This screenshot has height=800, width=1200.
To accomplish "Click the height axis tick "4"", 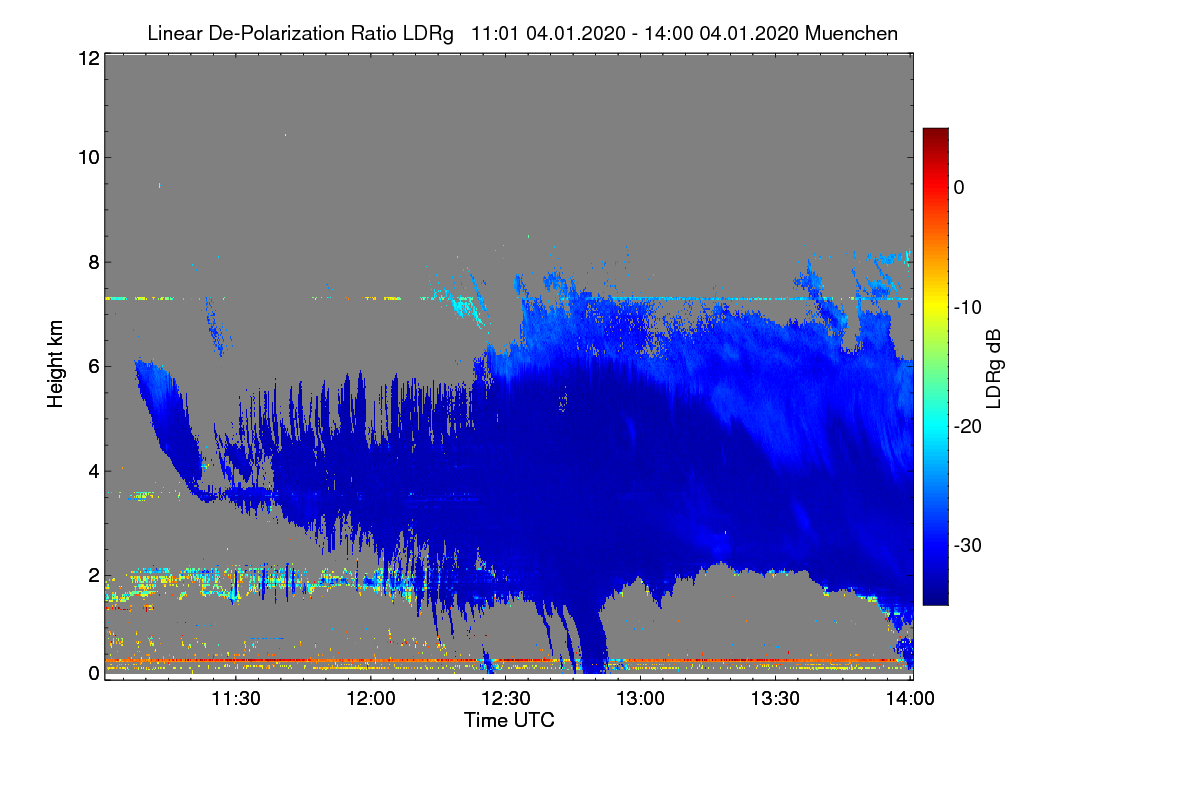I will click(x=93, y=470).
